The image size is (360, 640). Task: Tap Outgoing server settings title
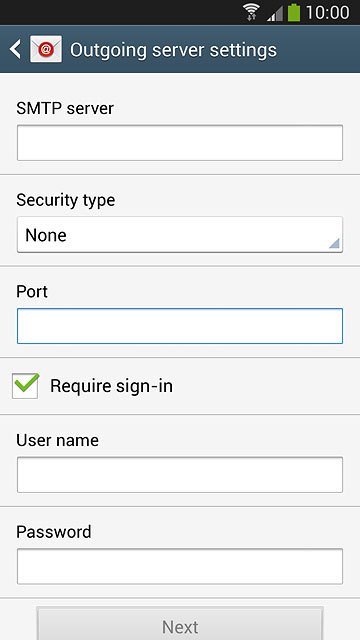coord(173,50)
